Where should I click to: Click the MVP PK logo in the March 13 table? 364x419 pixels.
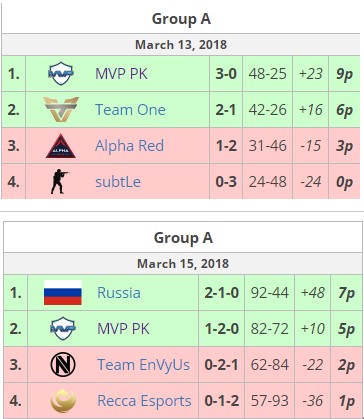pos(61,74)
